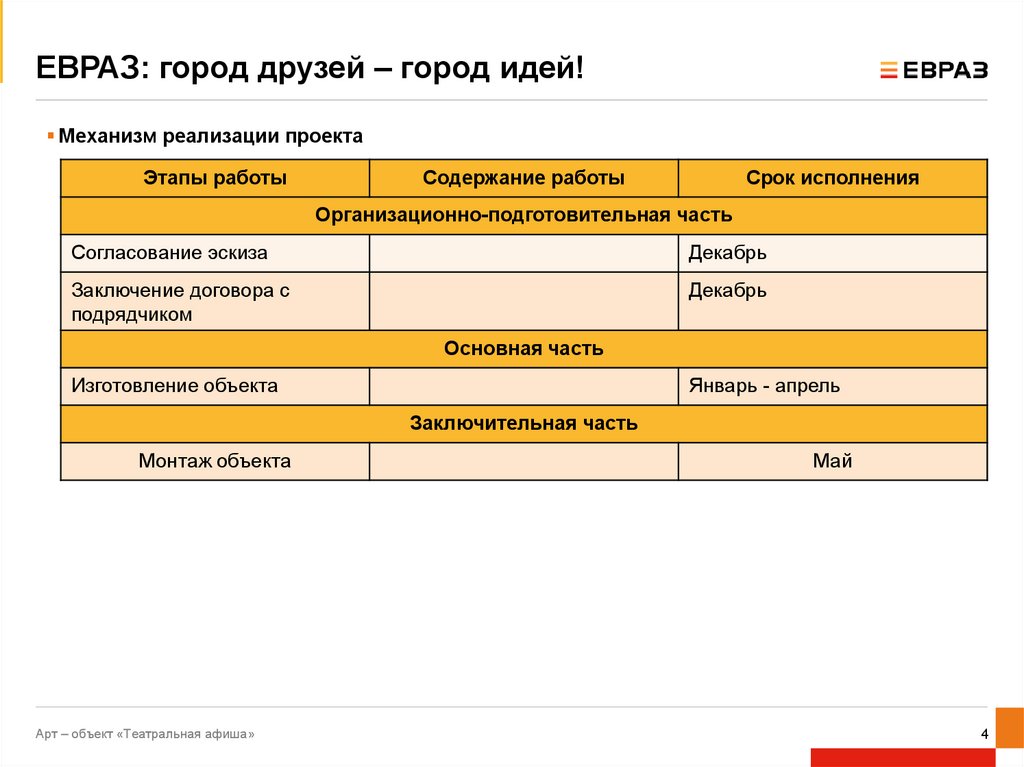Click the 'Декабрь' cell in Согласование эскиза row
Image resolution: width=1024 pixels, height=767 pixels.
pyautogui.click(x=833, y=253)
